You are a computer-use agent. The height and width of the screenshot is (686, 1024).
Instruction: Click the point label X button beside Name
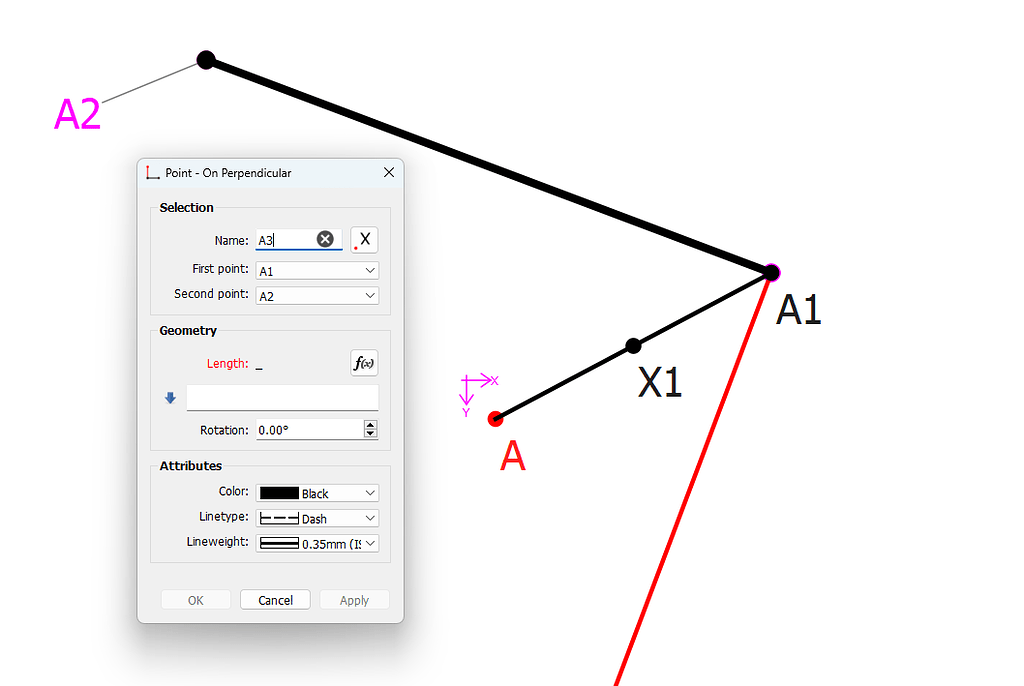tap(364, 239)
